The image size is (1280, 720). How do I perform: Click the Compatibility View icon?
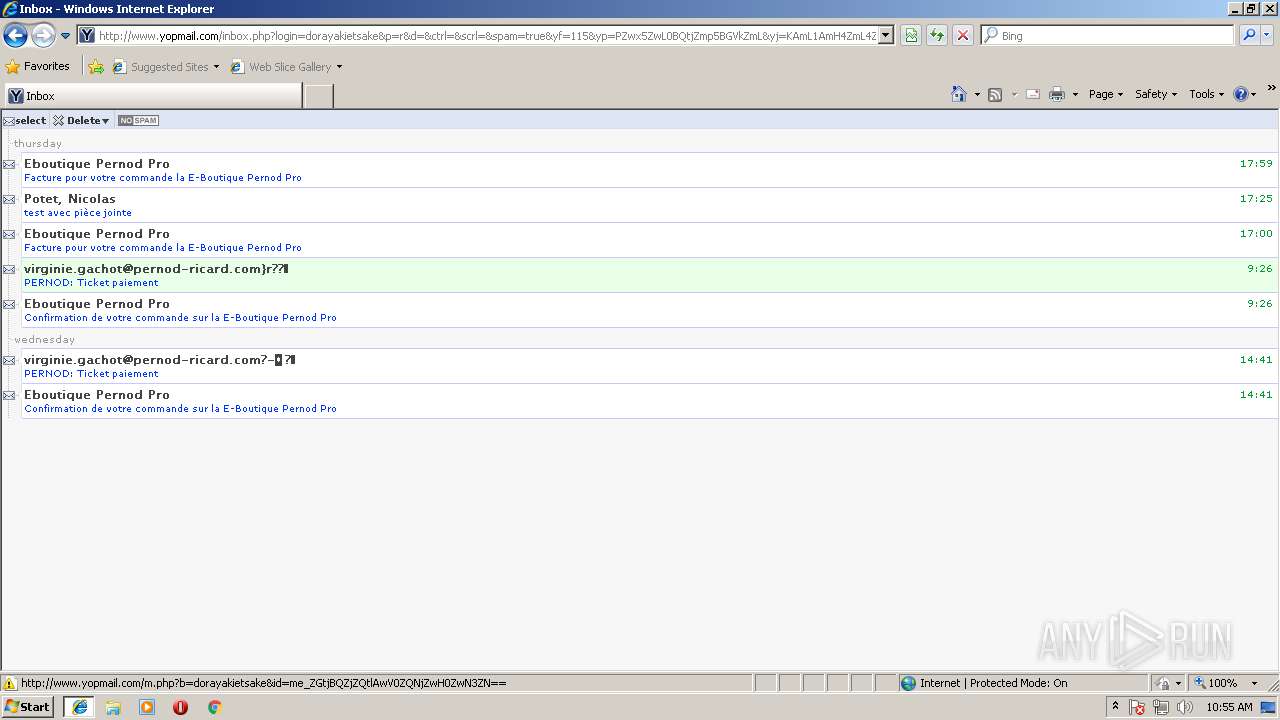click(x=911, y=36)
